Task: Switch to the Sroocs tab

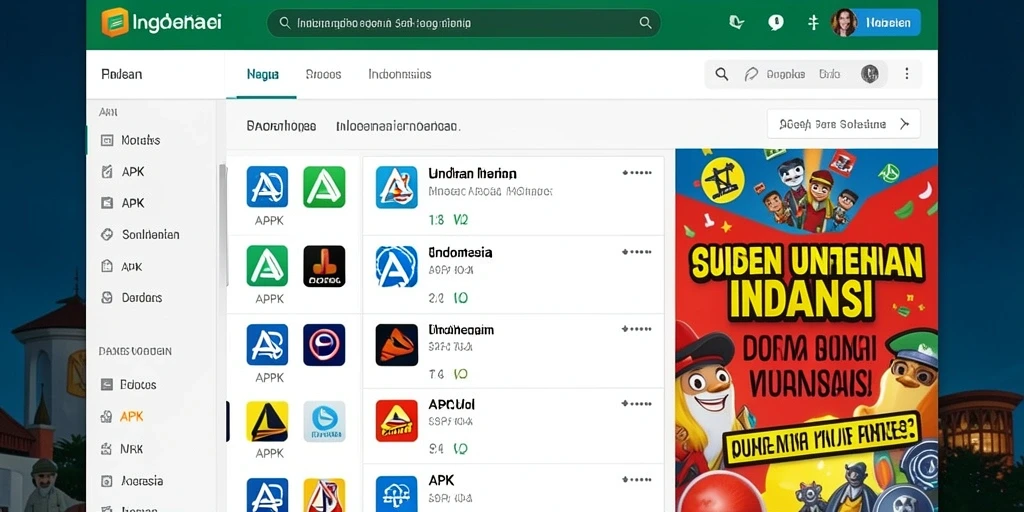Action: (x=323, y=74)
